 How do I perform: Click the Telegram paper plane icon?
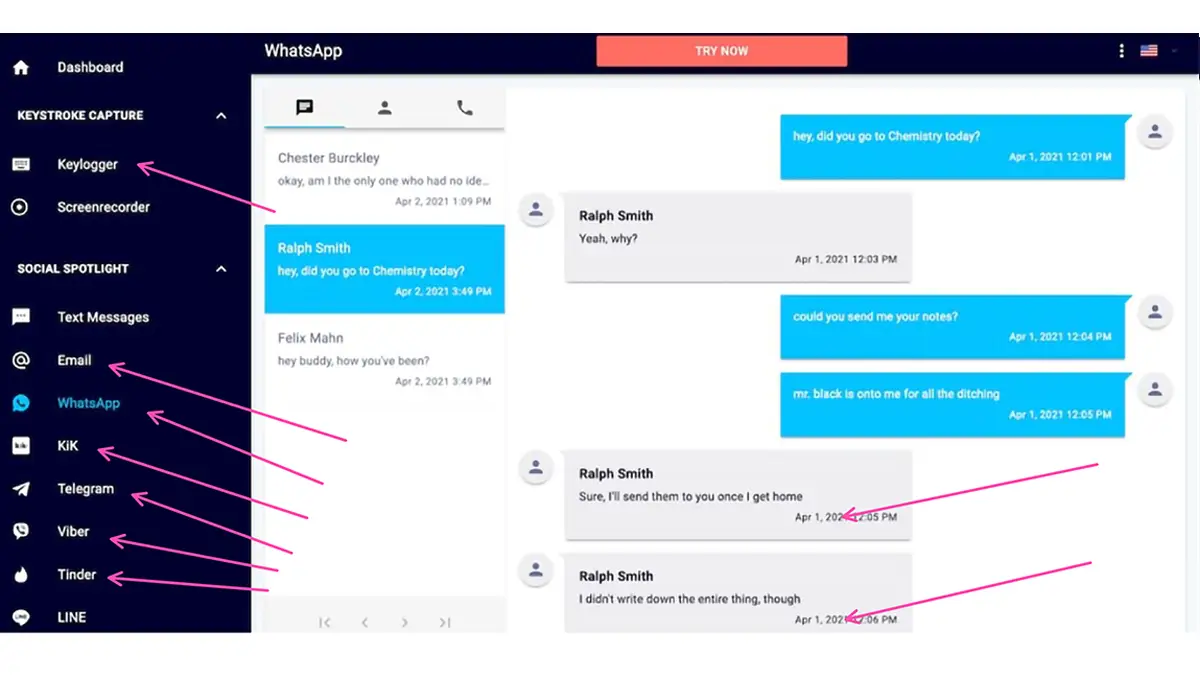[21, 489]
